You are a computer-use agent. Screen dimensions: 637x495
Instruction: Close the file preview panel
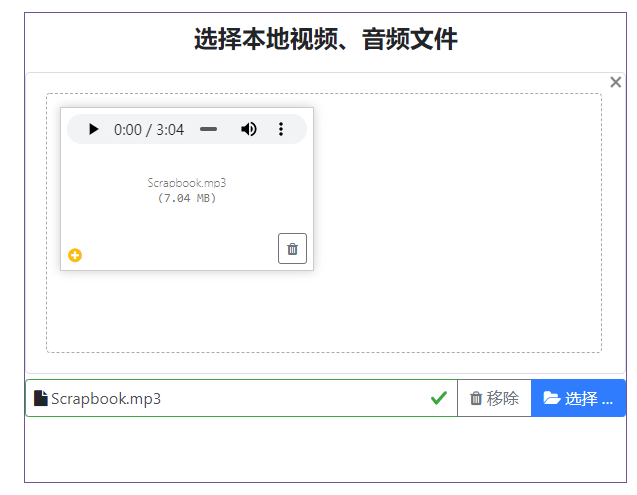pos(615,82)
